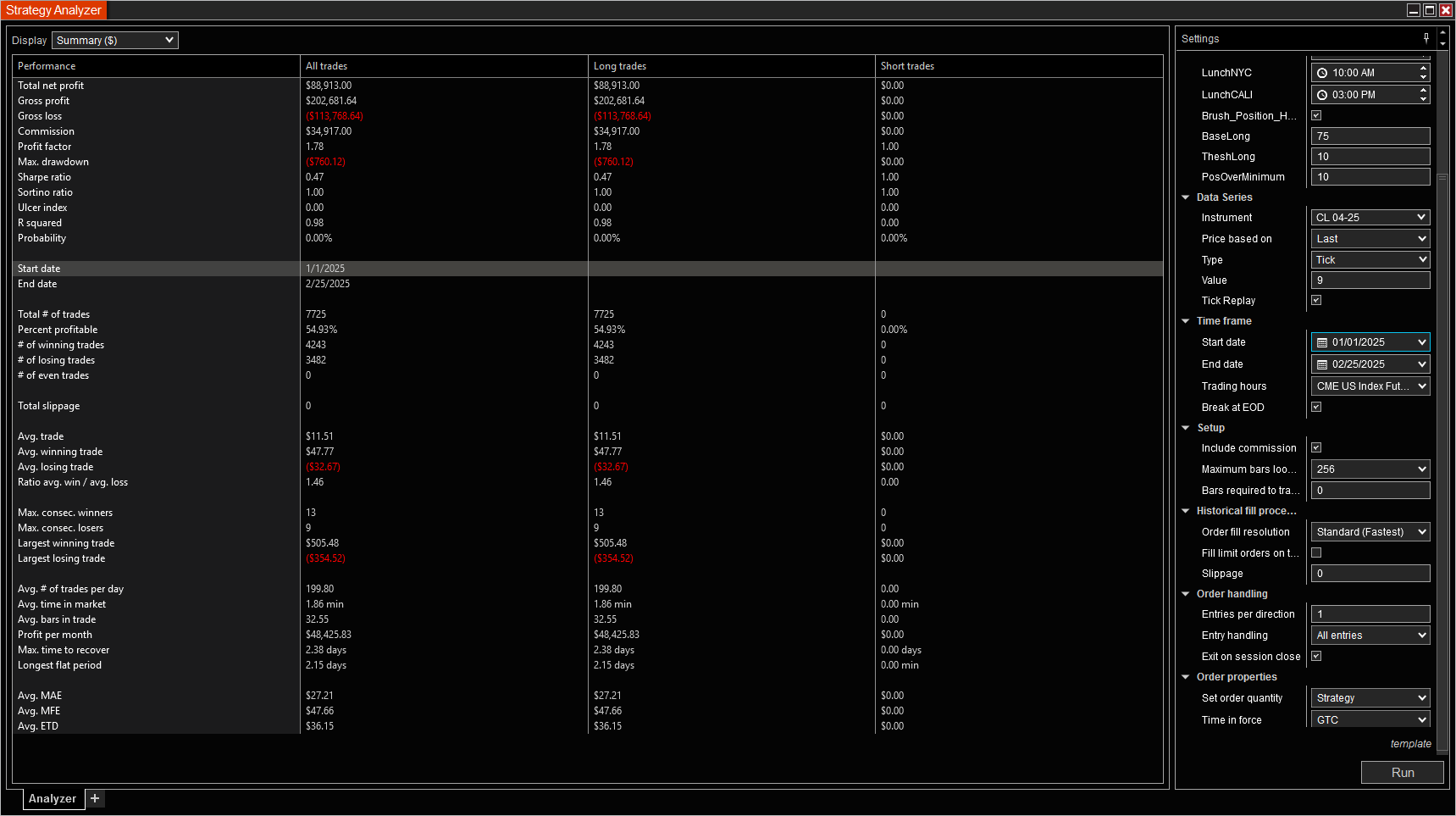Select the Sharpe ratio row label
The image size is (1456, 816).
pyautogui.click(x=44, y=177)
